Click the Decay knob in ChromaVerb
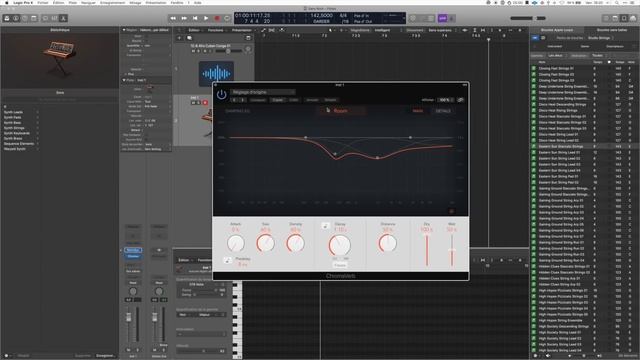Viewport: 640px width, 360px height. 340,245
